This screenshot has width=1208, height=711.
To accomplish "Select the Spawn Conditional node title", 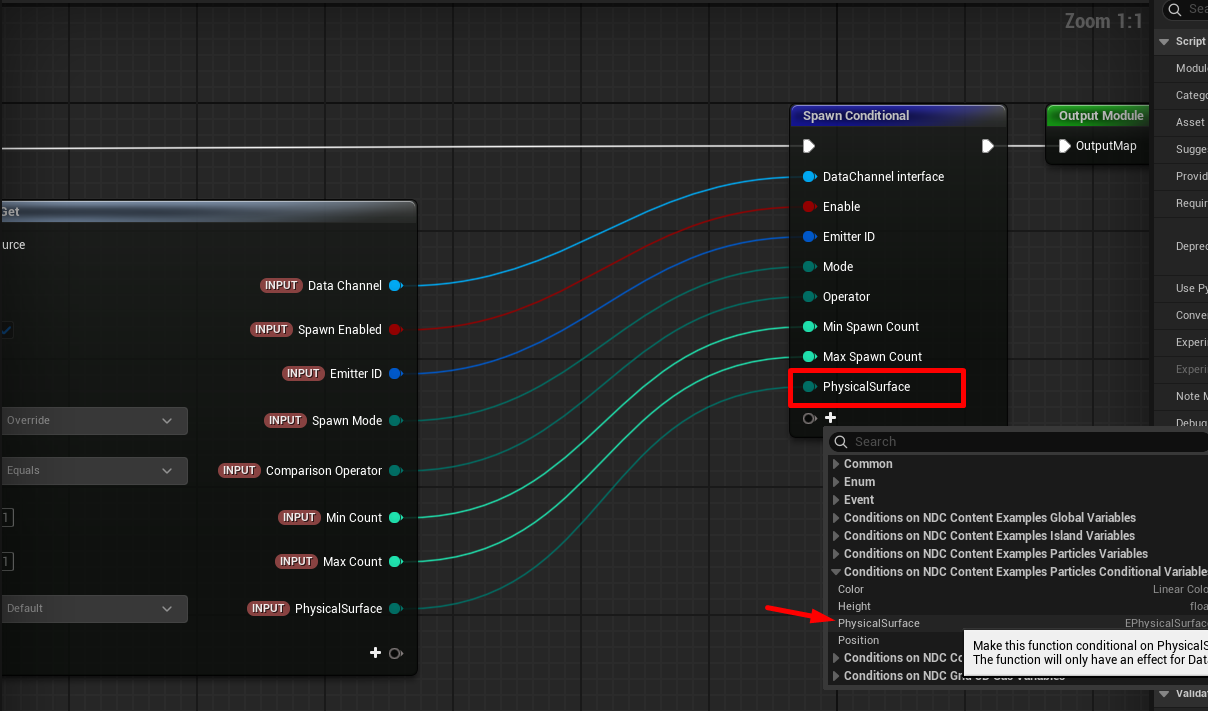I will 856,116.
